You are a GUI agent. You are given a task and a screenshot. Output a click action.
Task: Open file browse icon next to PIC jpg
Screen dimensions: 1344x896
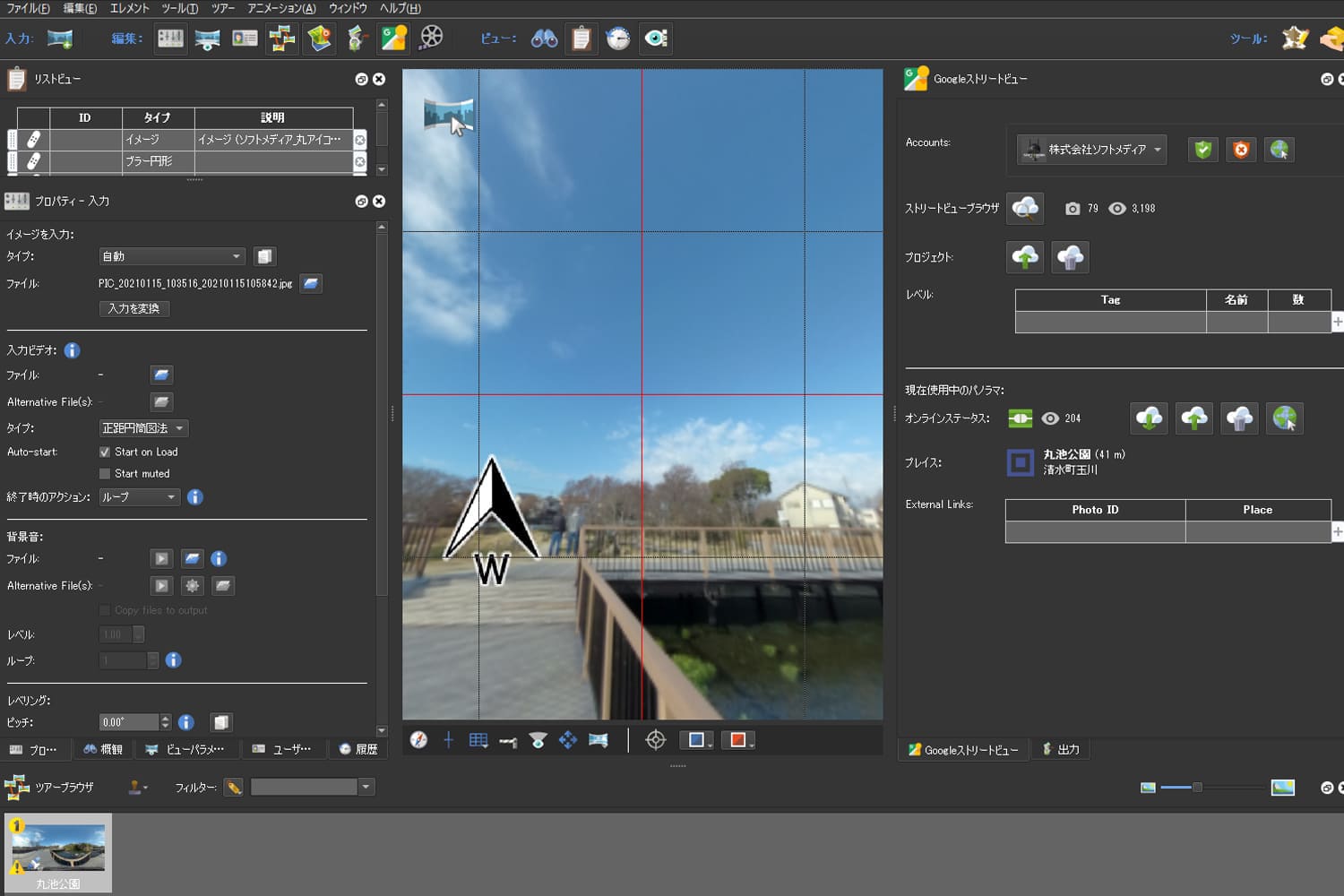311,283
